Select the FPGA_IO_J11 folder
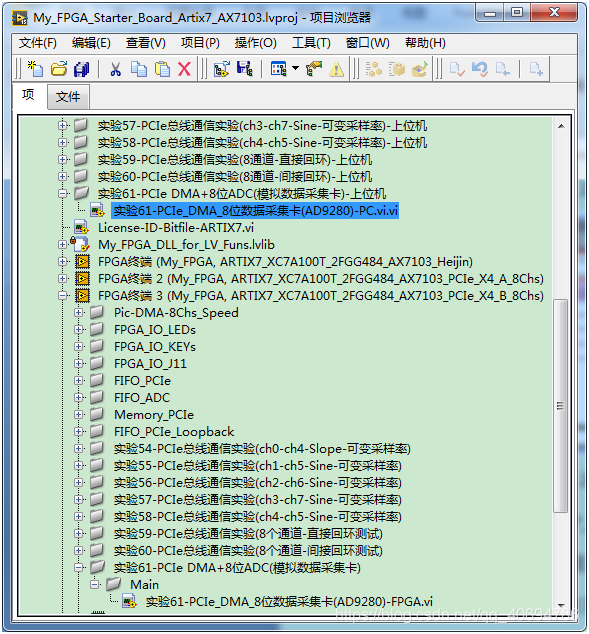 (x=150, y=363)
